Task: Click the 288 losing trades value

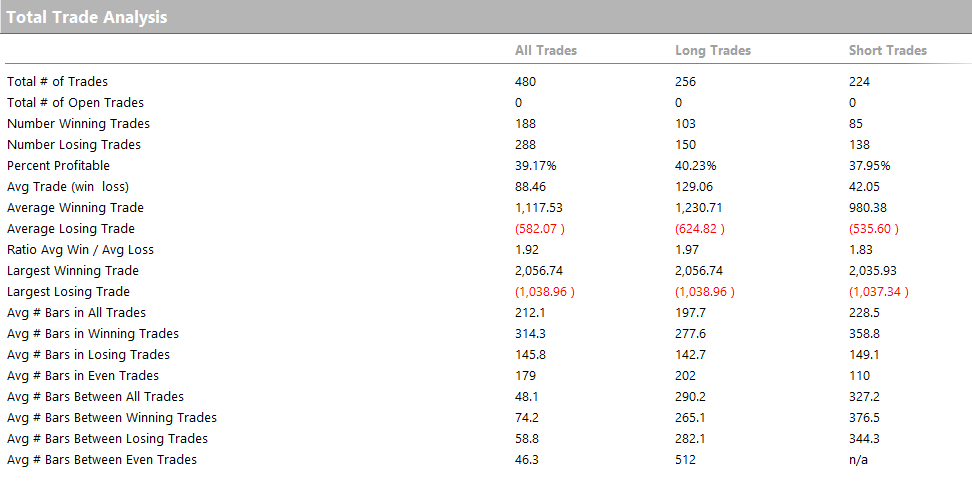Action: click(x=525, y=145)
